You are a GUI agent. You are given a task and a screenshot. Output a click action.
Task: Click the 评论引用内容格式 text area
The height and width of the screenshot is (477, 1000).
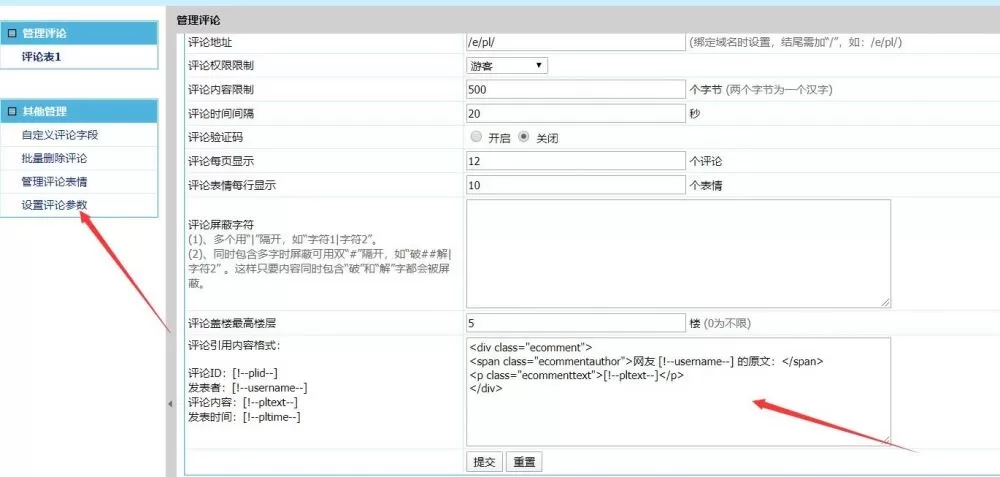pos(678,392)
